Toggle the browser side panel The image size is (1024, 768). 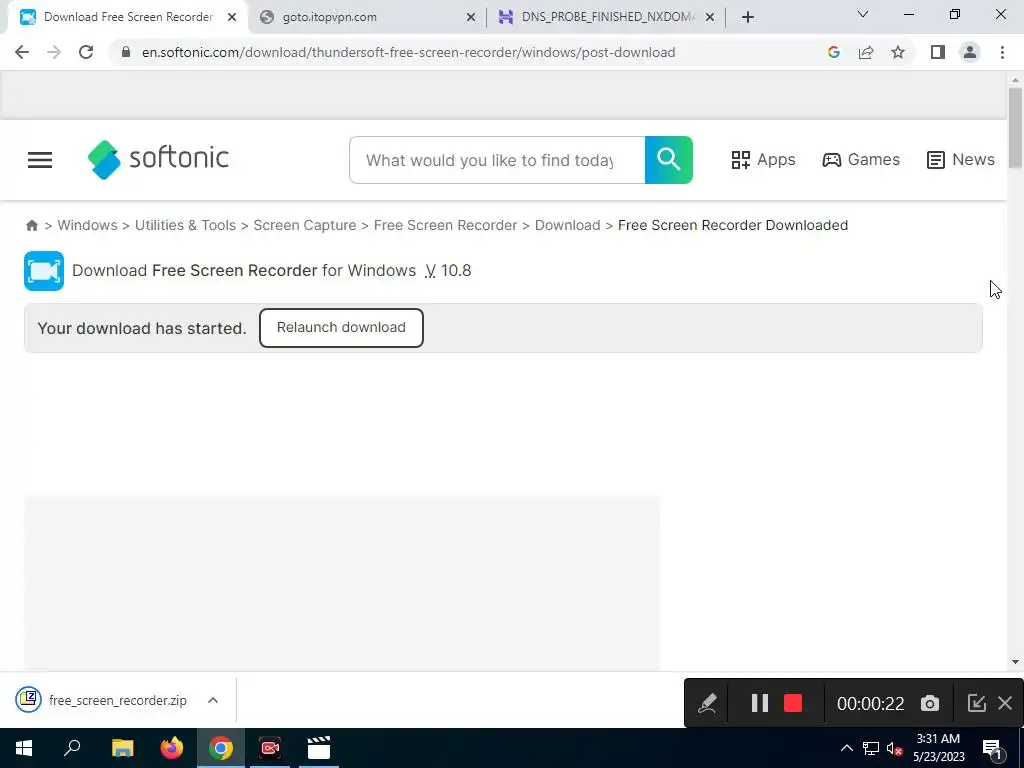point(938,52)
